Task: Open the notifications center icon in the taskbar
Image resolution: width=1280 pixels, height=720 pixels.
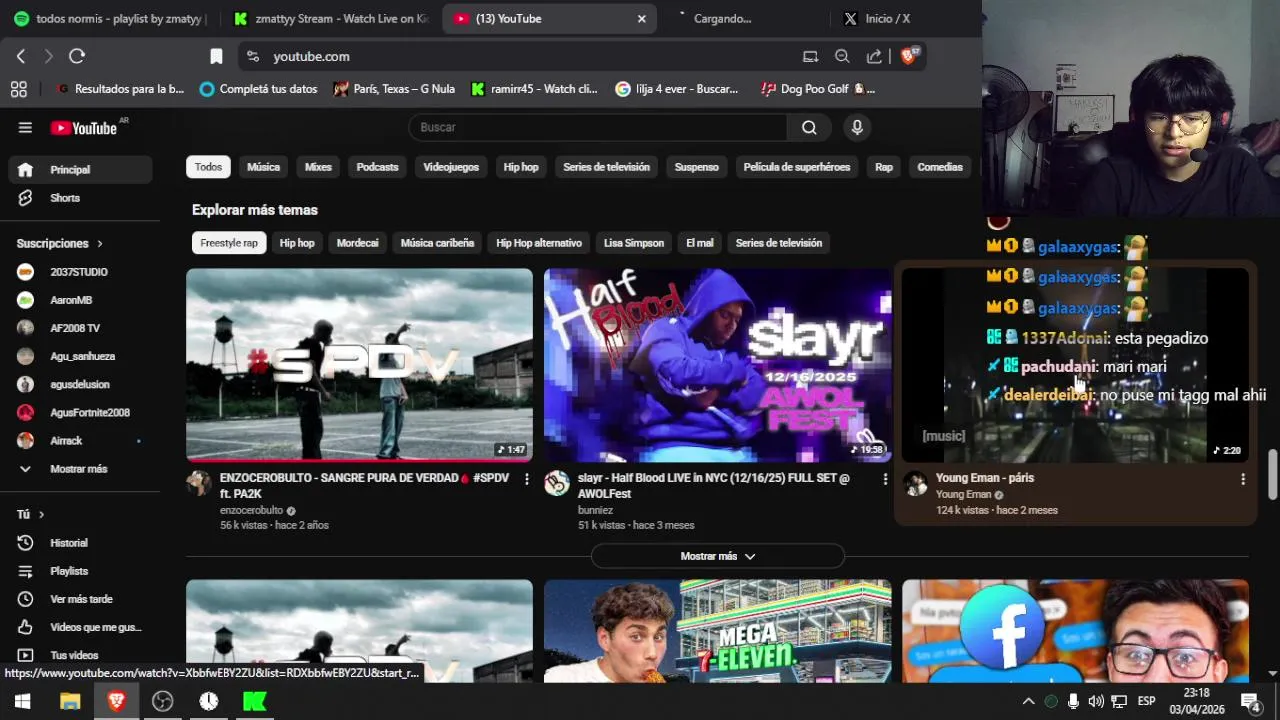Action: pyautogui.click(x=1250, y=701)
